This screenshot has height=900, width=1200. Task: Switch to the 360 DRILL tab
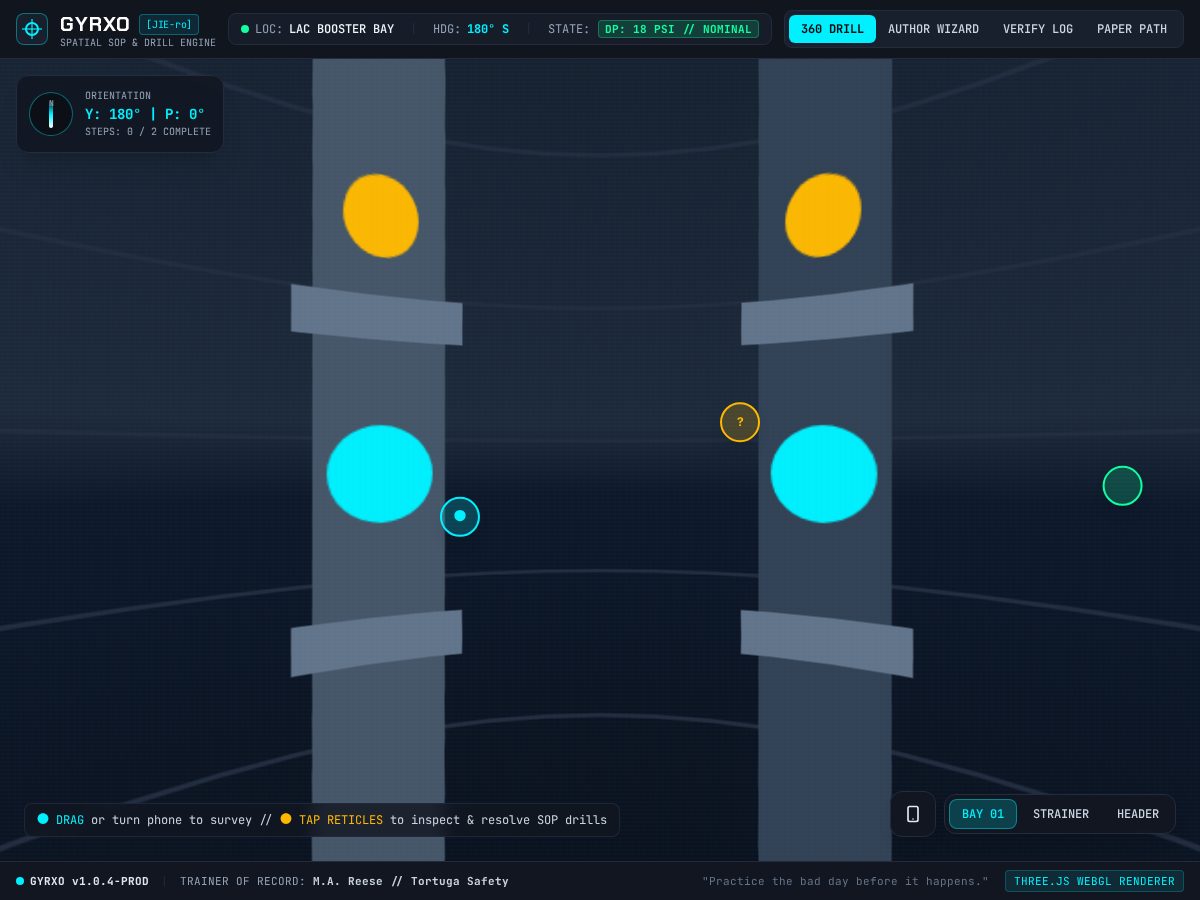(832, 29)
